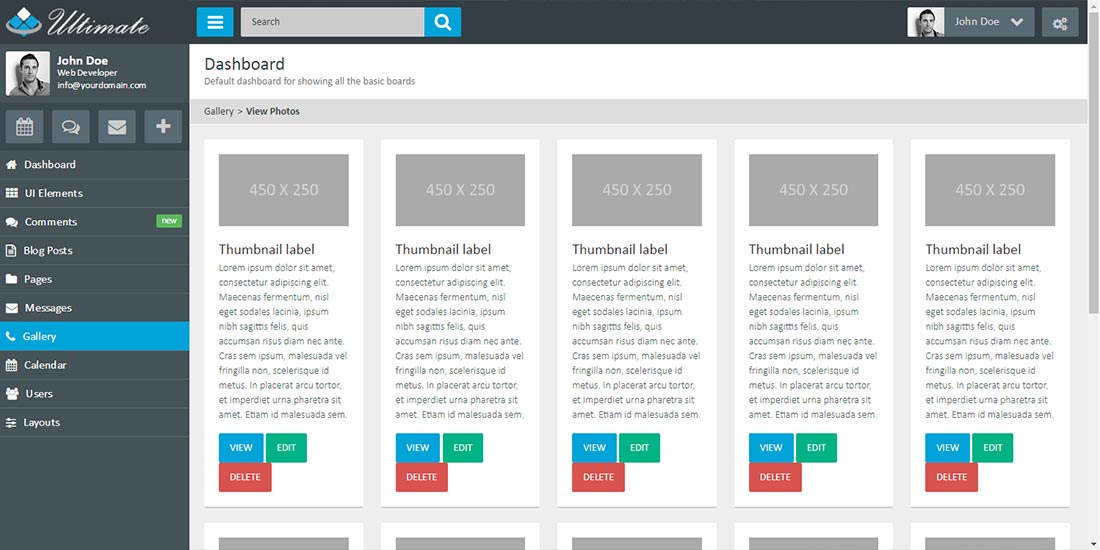Click VIEW on the third card

click(x=594, y=448)
